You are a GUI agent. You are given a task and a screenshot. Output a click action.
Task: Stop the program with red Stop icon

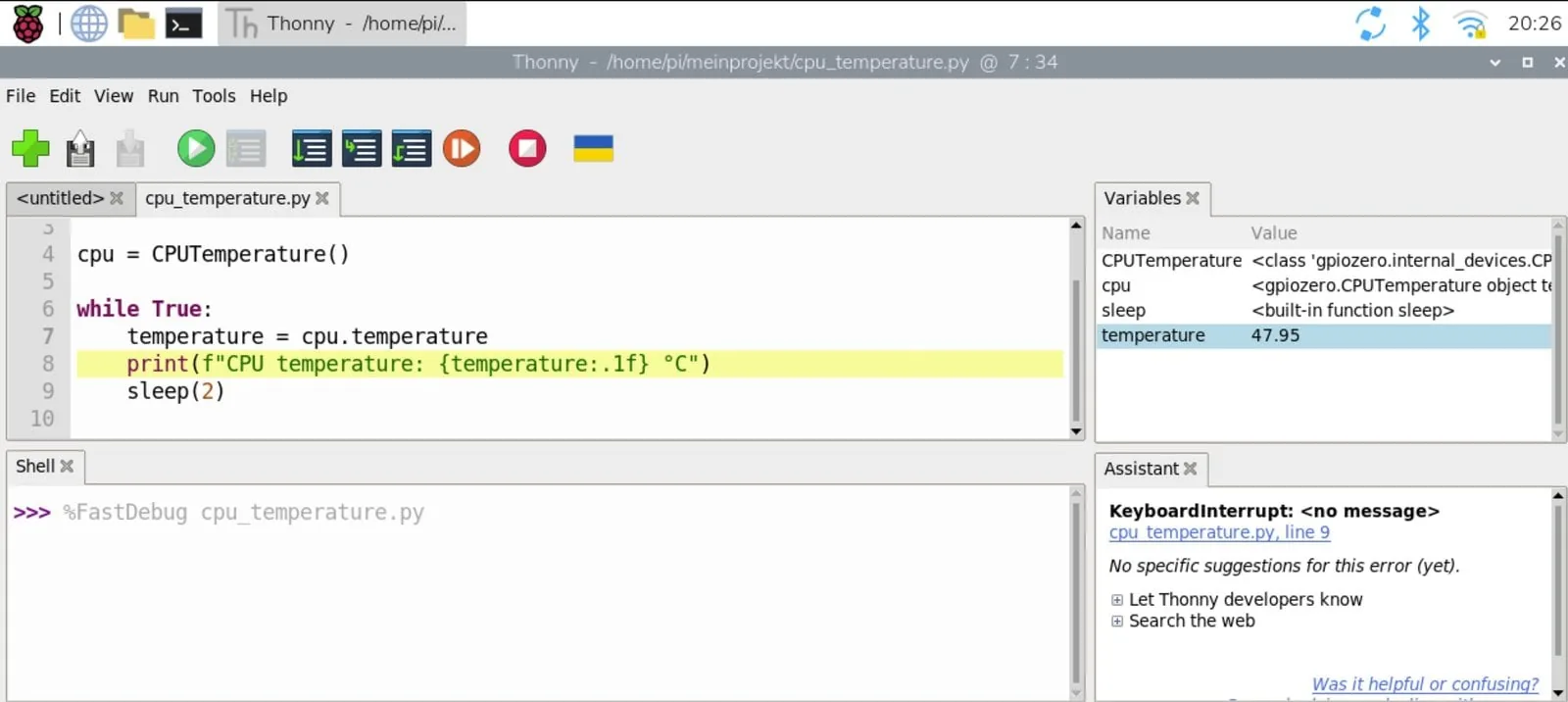tap(527, 149)
